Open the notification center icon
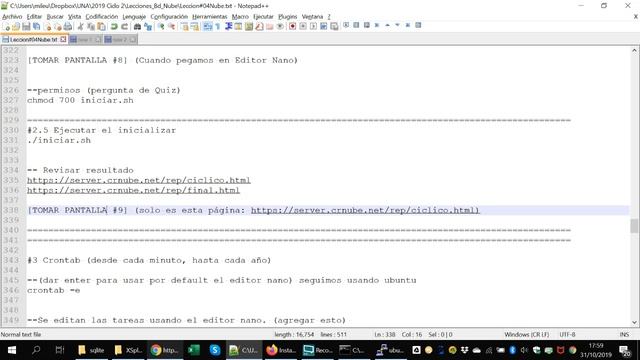 point(624,350)
